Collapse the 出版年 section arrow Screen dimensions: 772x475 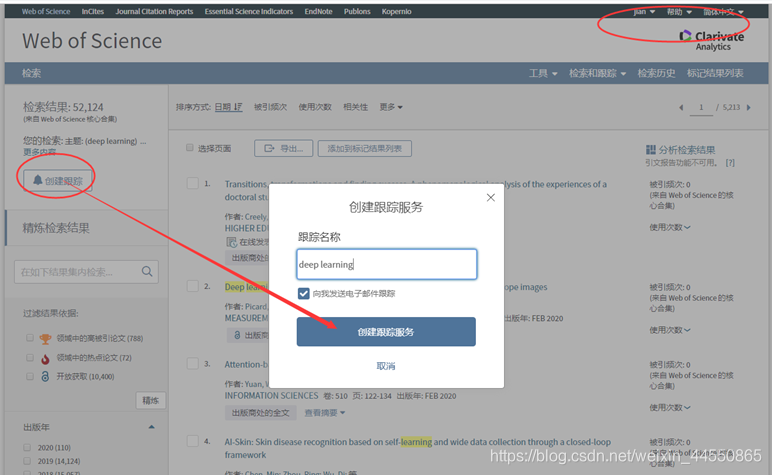tap(152, 427)
